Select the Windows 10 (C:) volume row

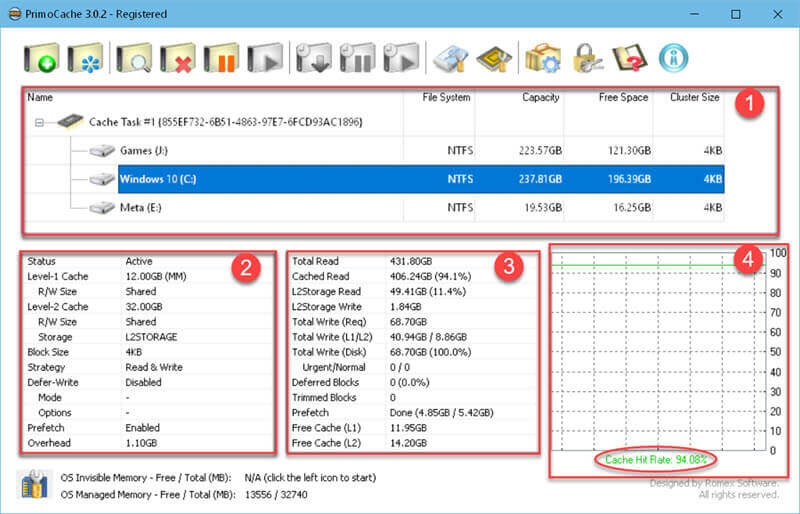pyautogui.click(x=421, y=179)
